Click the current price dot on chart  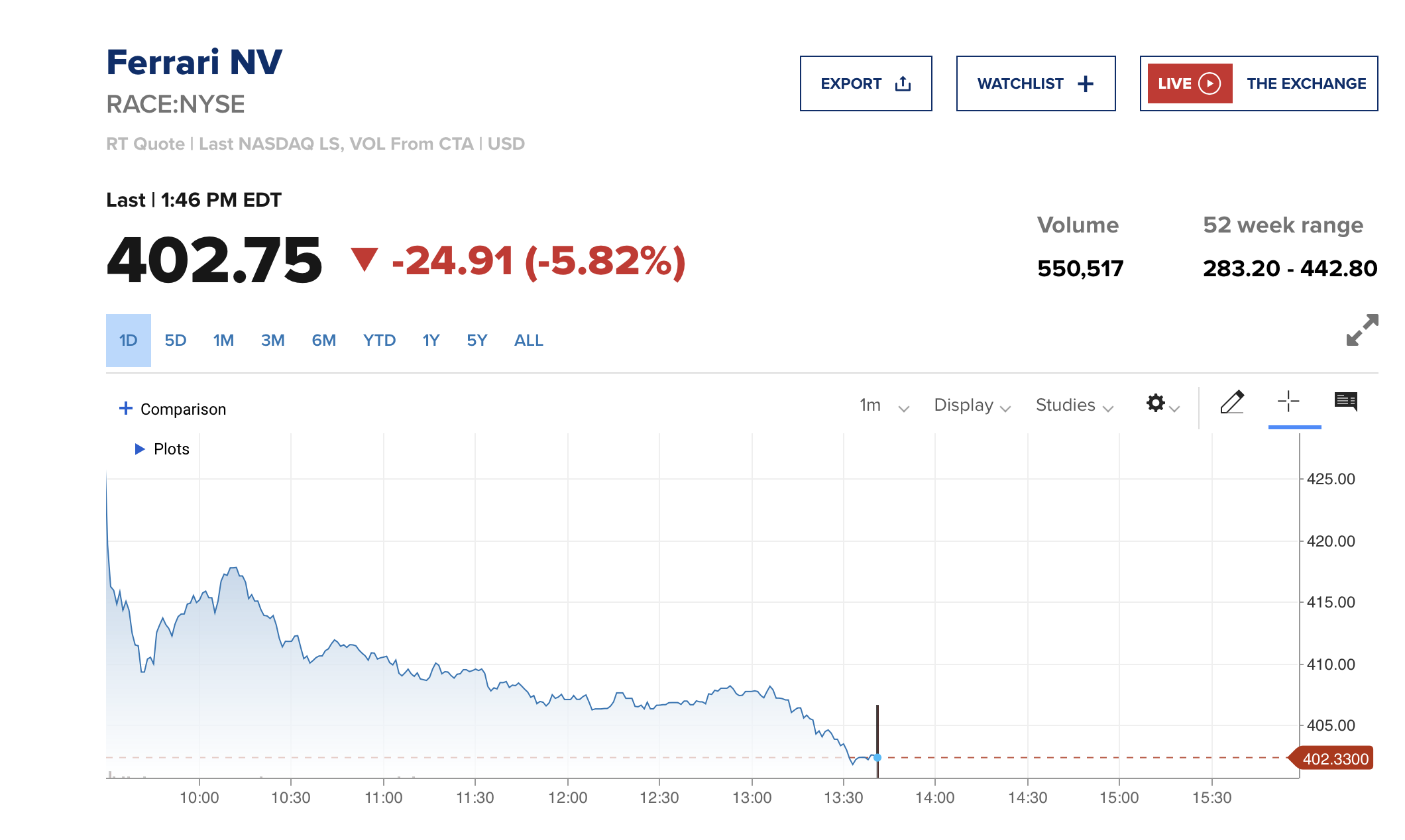(x=877, y=757)
